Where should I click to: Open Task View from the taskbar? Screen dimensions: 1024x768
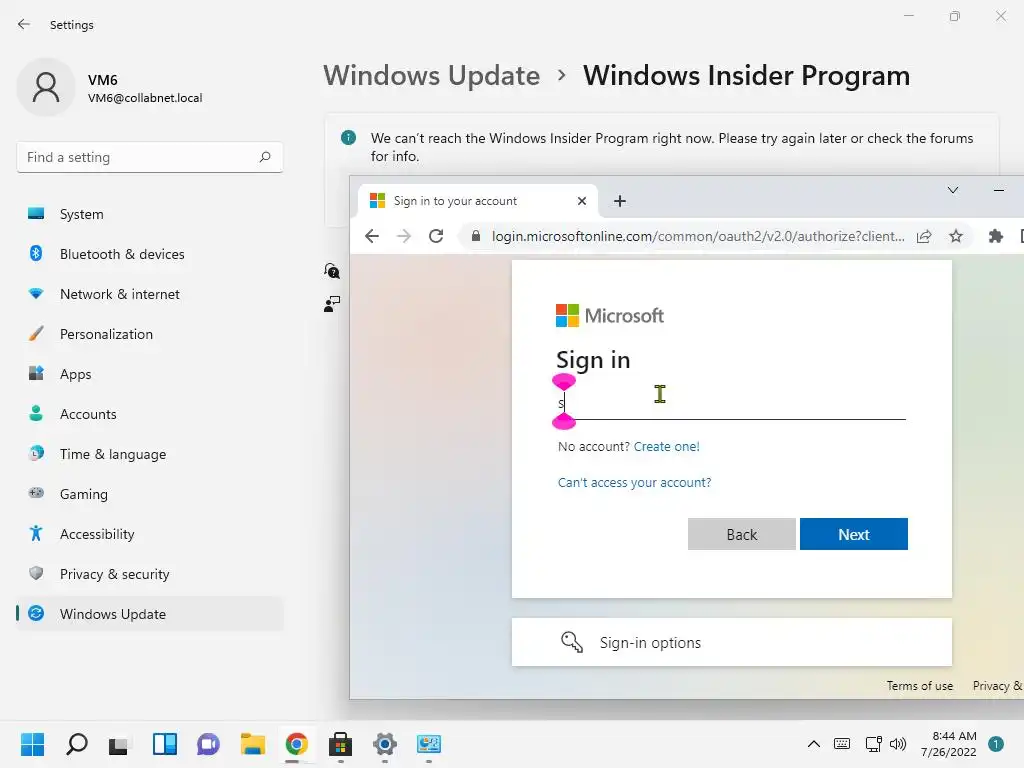point(120,744)
